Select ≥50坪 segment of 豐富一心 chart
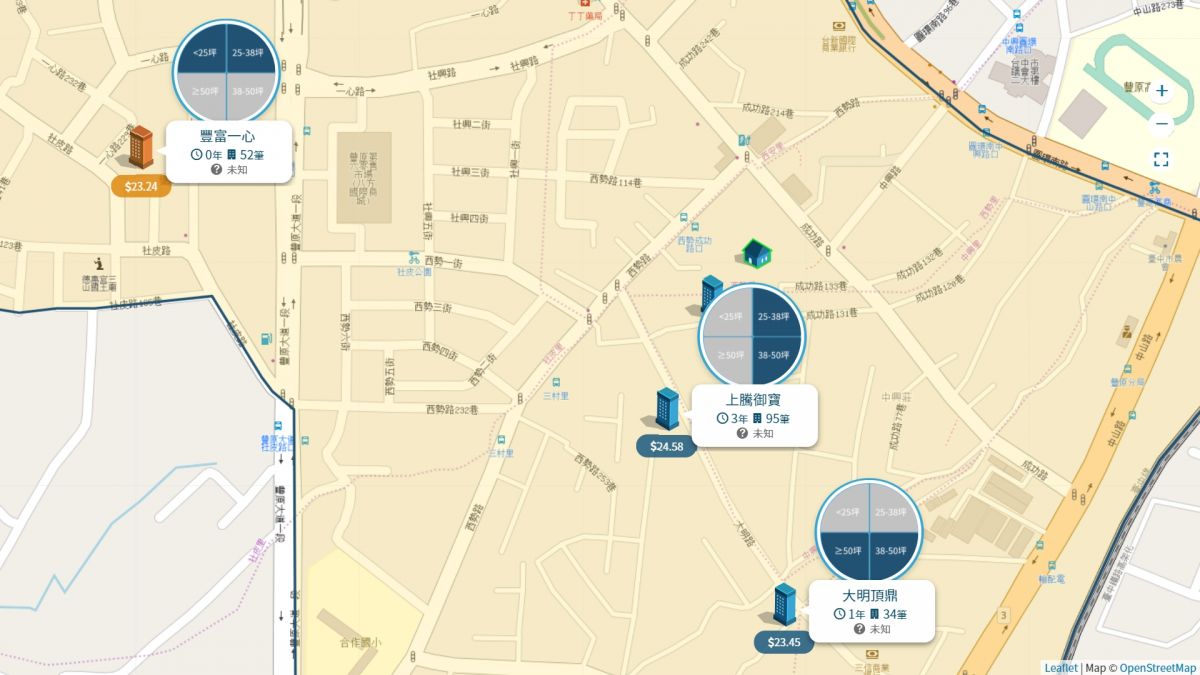The width and height of the screenshot is (1200, 675). pyautogui.click(x=204, y=92)
